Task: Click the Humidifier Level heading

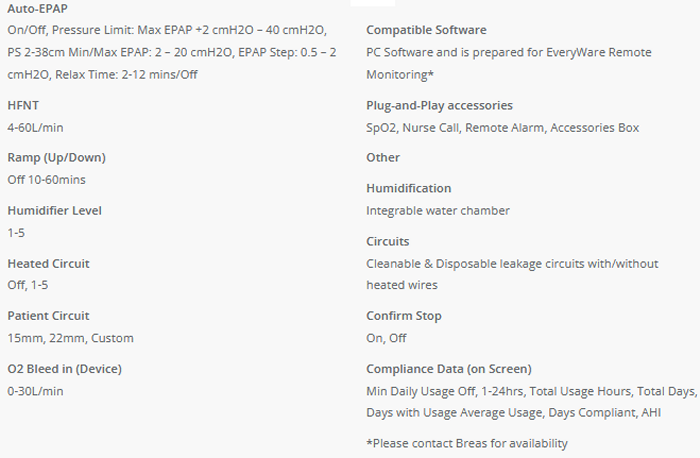Action: pos(54,211)
